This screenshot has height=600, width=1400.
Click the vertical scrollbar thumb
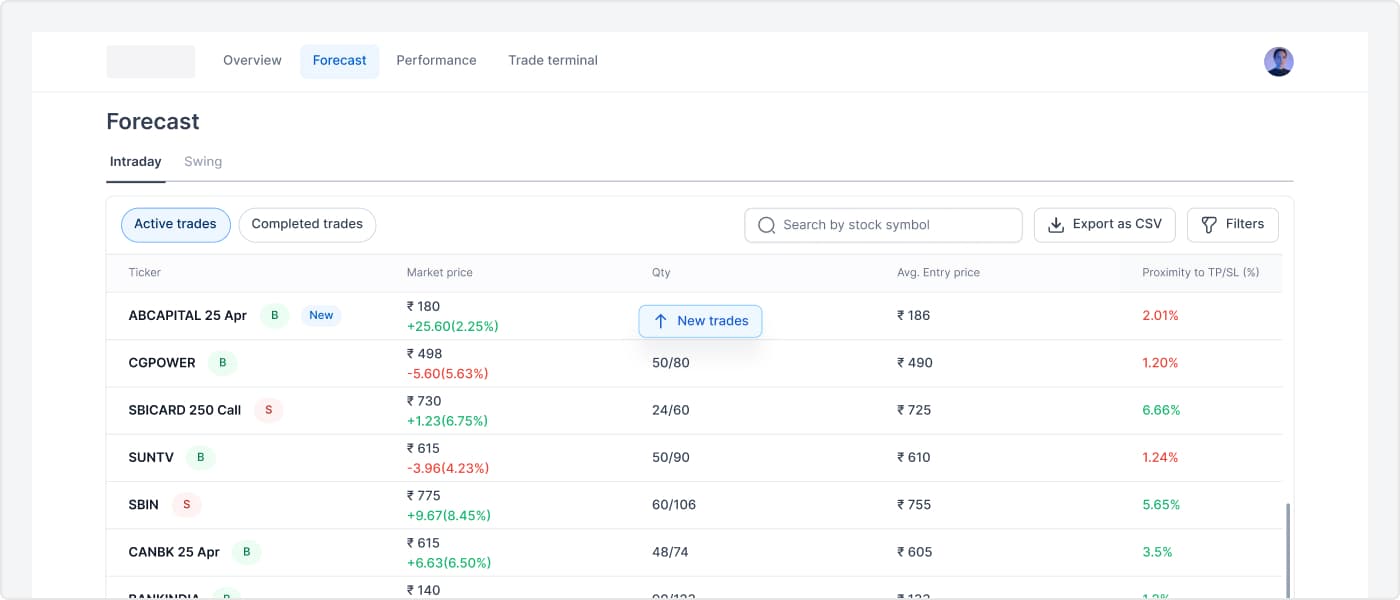tap(1288, 552)
